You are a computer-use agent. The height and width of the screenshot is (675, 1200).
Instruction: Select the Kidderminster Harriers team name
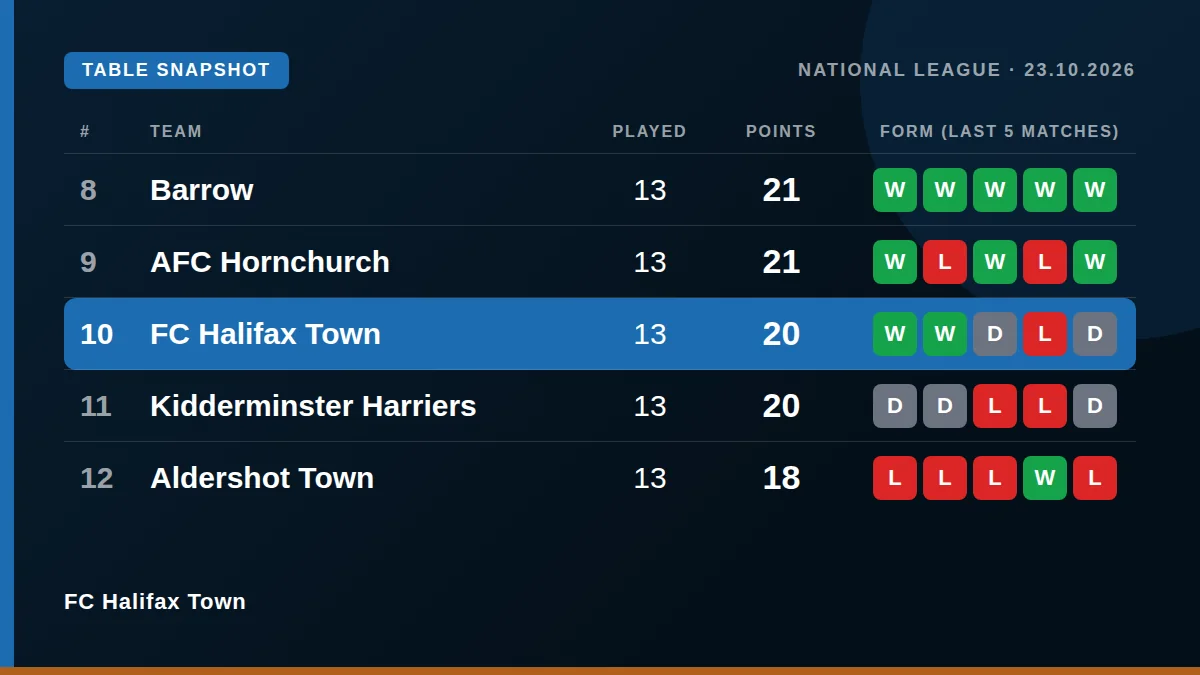tap(313, 406)
